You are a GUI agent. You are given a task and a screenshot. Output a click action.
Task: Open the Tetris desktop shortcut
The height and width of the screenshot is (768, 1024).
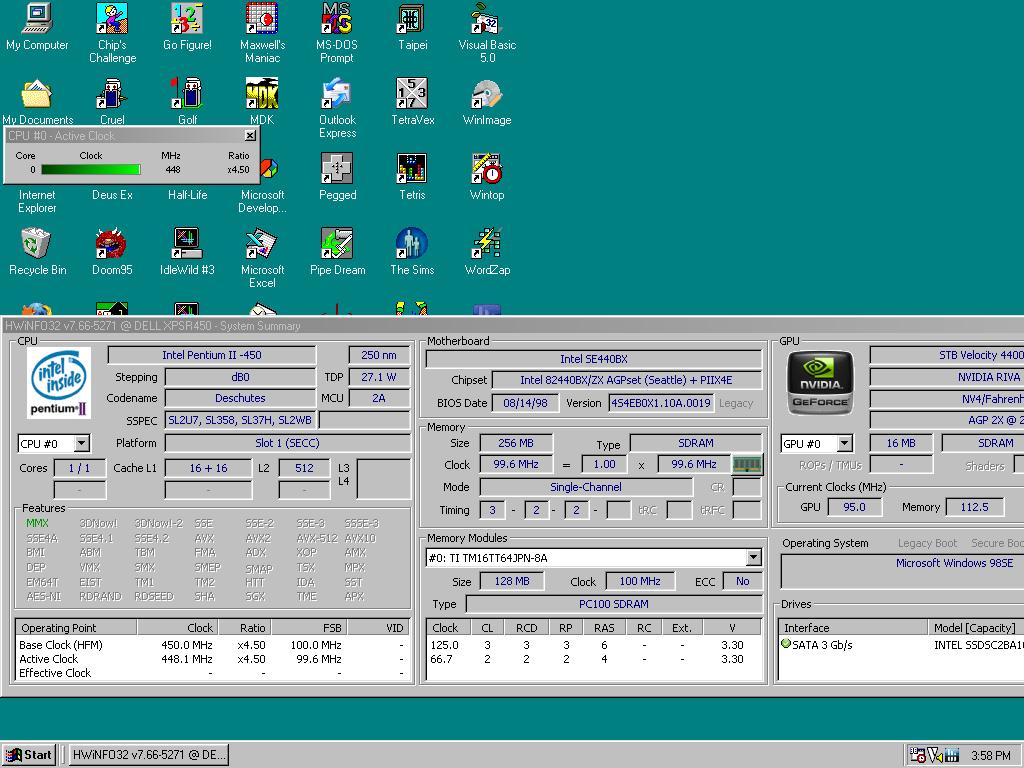411,169
